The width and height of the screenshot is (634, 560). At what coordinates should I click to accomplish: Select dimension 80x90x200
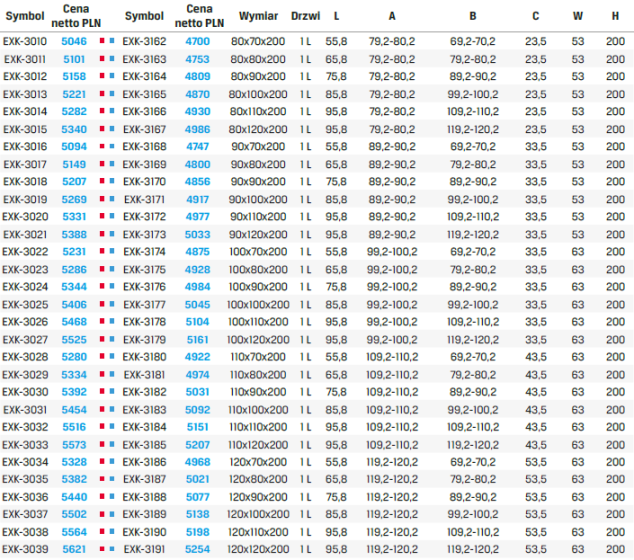tap(258, 76)
